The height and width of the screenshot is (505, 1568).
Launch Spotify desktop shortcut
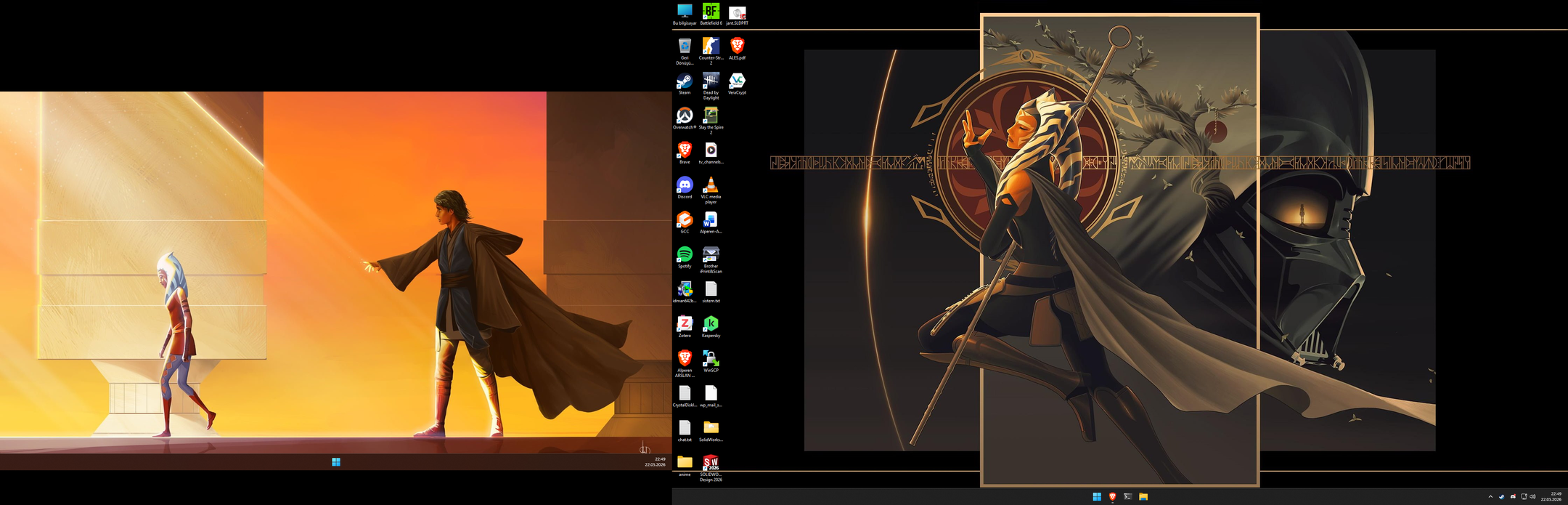pos(685,258)
